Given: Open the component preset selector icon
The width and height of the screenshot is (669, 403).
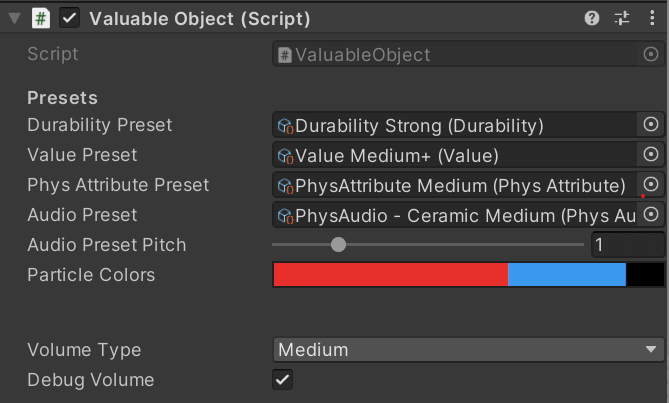Looking at the screenshot, I should click(622, 18).
